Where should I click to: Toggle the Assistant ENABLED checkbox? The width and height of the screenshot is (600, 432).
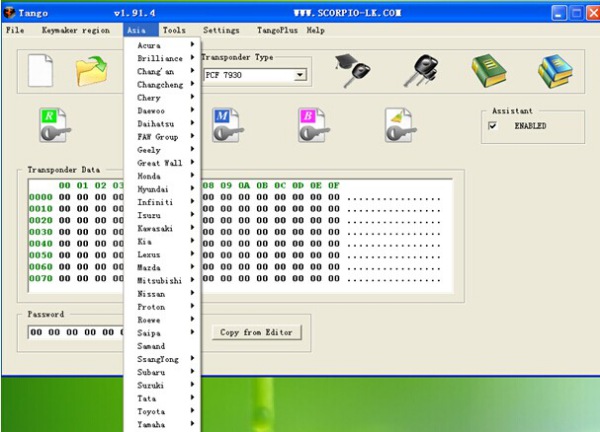pyautogui.click(x=492, y=126)
